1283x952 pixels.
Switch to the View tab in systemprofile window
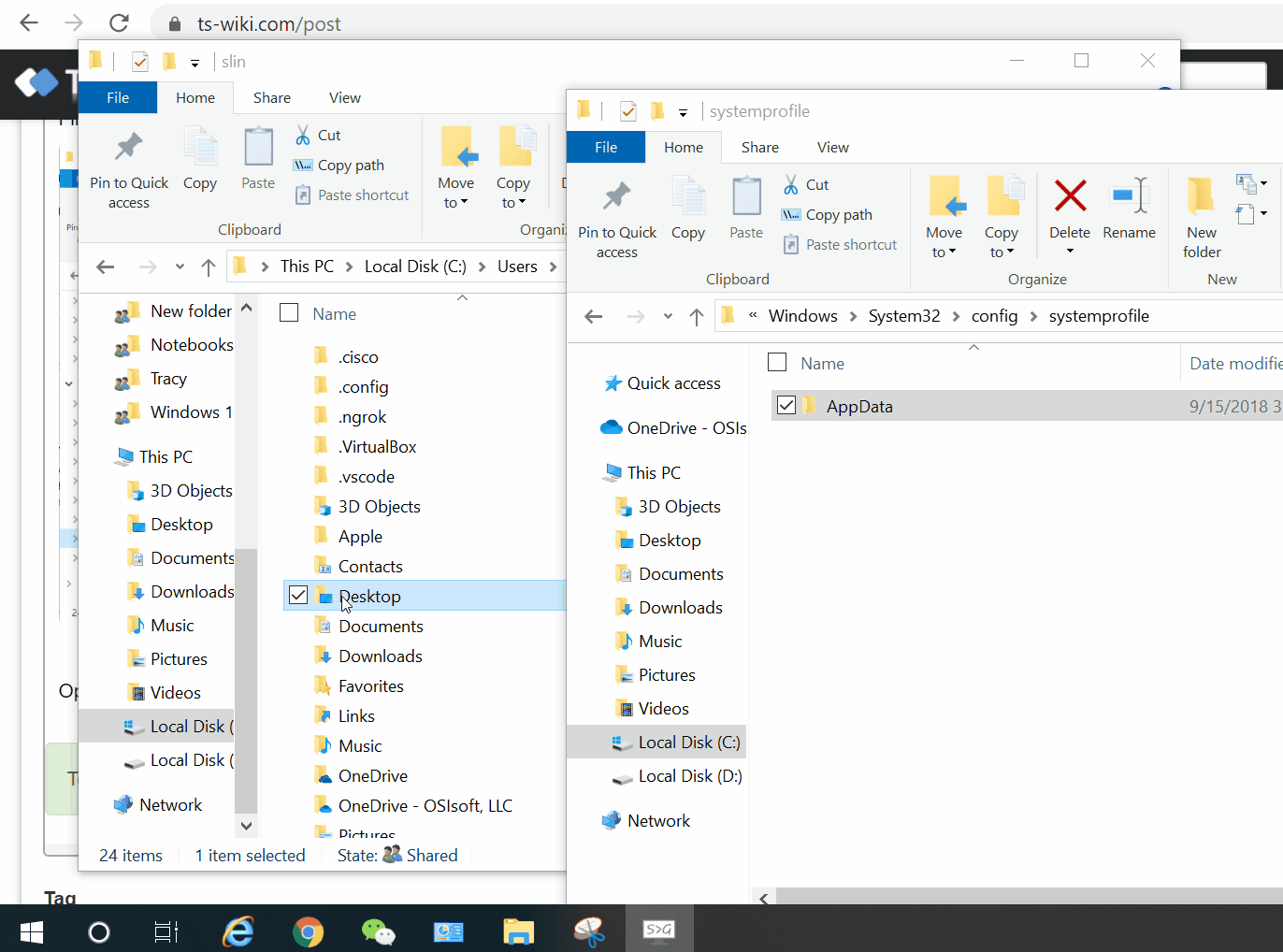832,148
